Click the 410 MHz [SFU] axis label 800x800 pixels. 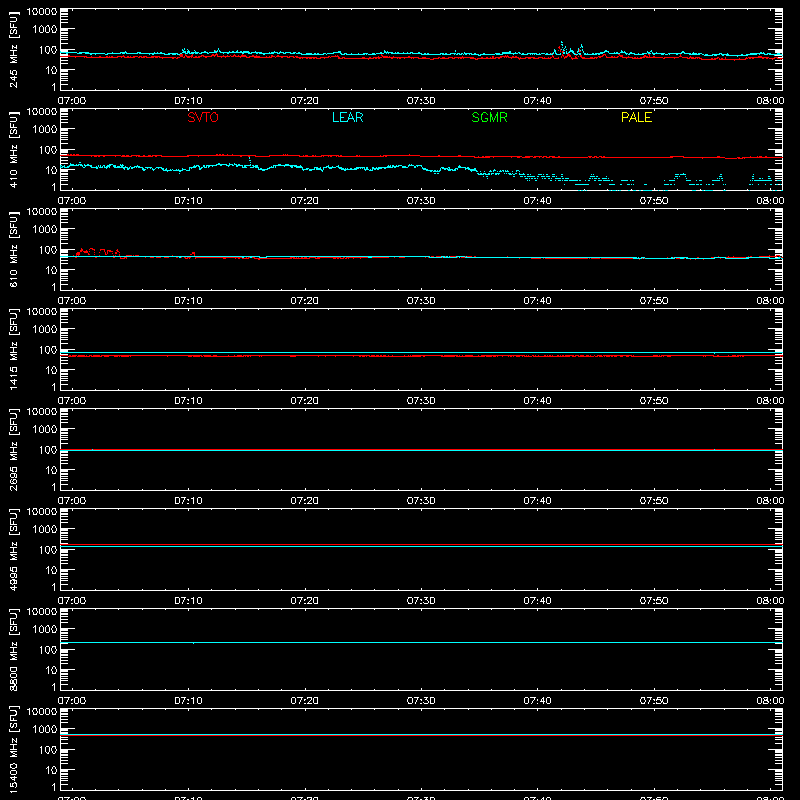(14, 149)
